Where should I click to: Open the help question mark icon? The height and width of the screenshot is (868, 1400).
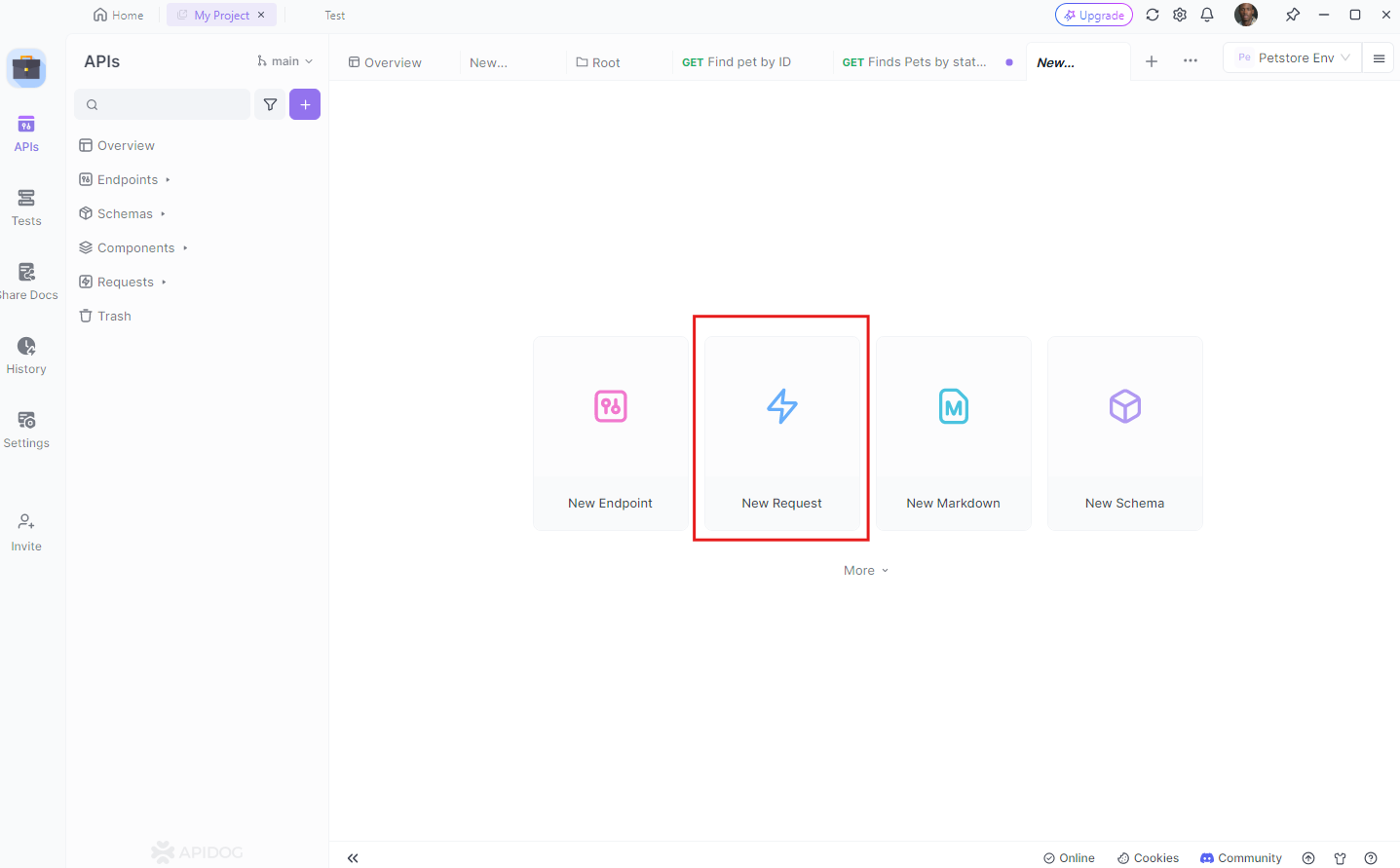(x=1371, y=858)
